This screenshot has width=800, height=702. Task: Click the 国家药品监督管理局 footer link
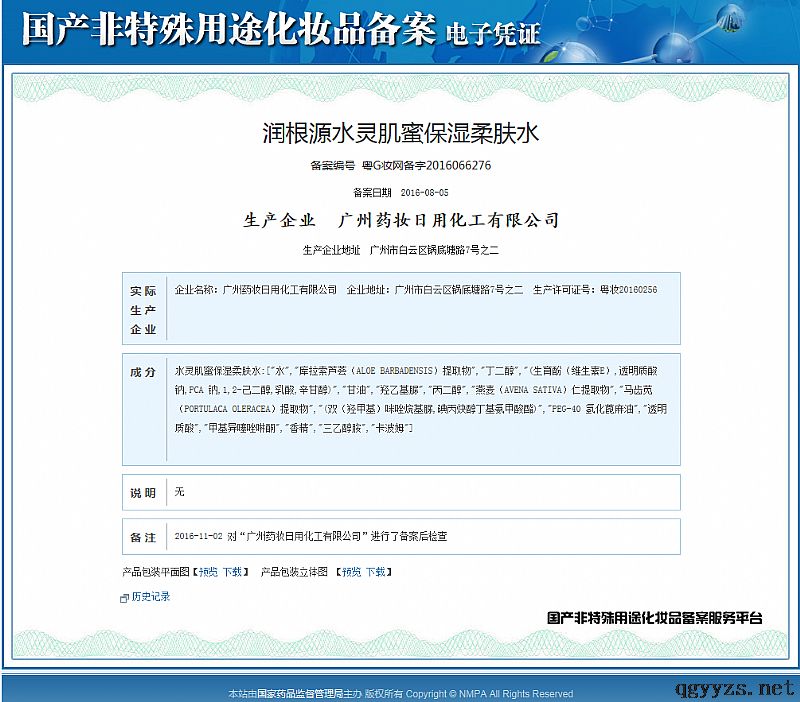[295, 693]
